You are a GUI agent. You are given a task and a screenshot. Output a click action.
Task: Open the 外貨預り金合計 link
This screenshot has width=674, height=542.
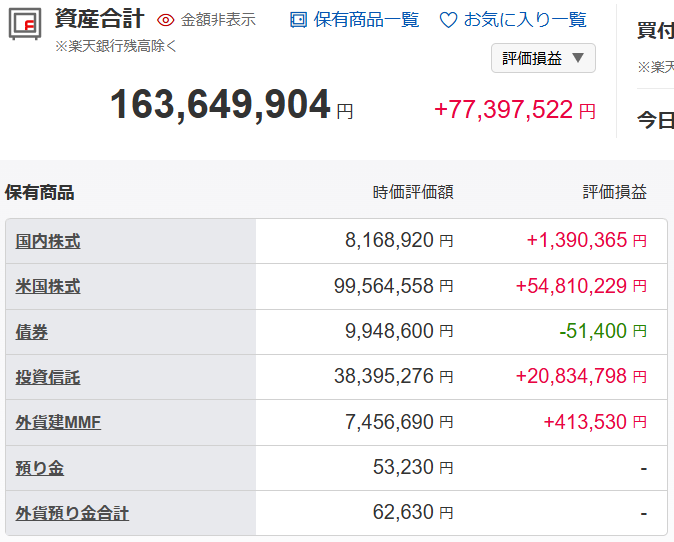[x=72, y=513]
